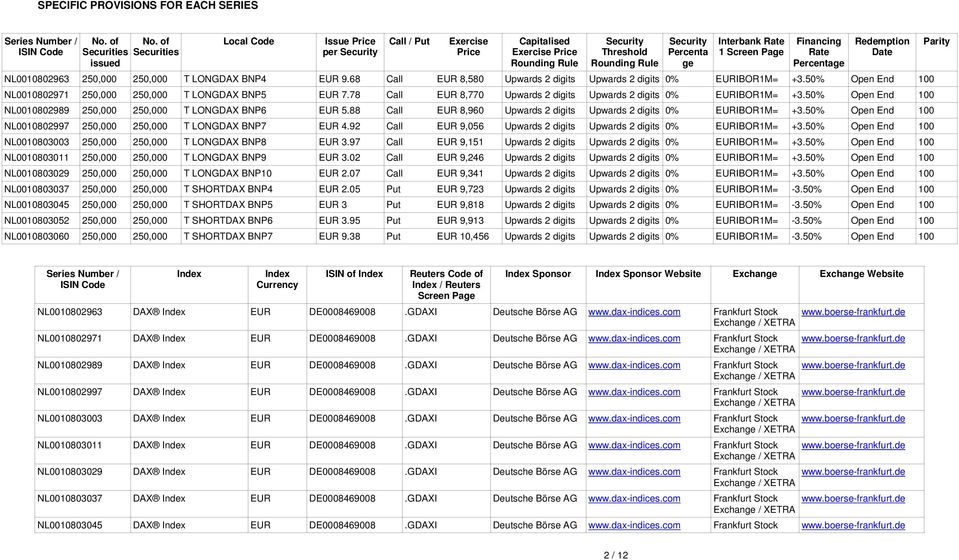
Task: Select local code T SHORTDAX BNP6
Action: click(228, 221)
